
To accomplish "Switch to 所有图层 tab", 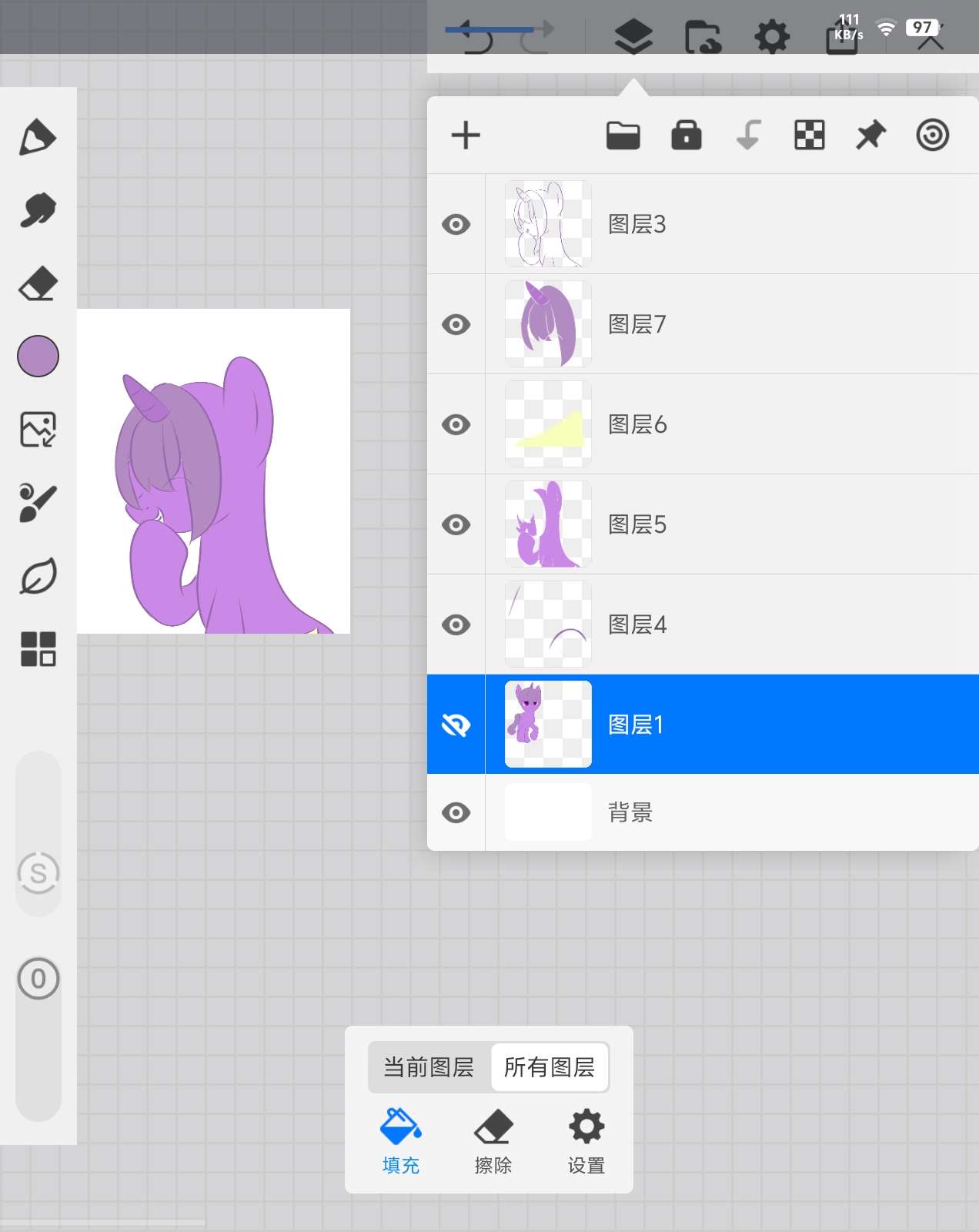I will (x=550, y=1067).
